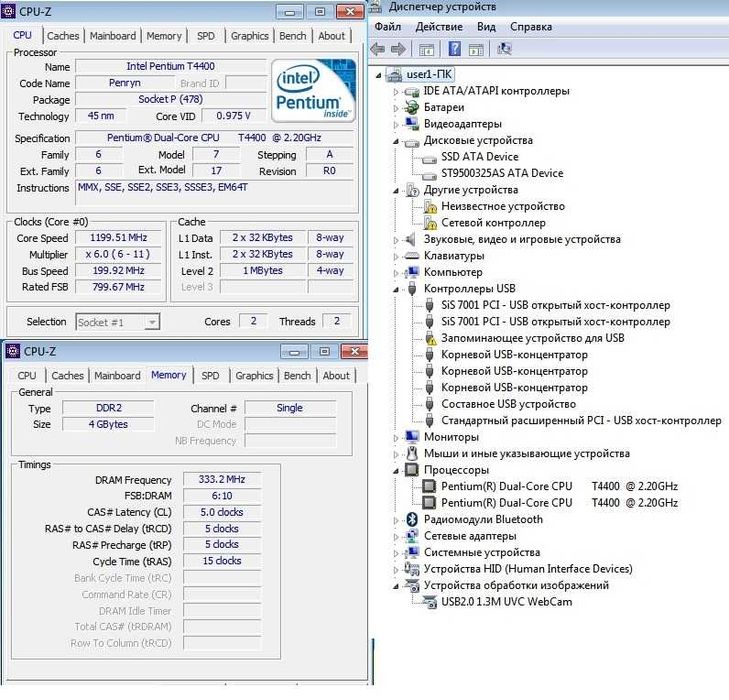Expand IDE ATA/ATAPI контроллеры node
The height and width of the screenshot is (700, 729).
click(x=396, y=92)
